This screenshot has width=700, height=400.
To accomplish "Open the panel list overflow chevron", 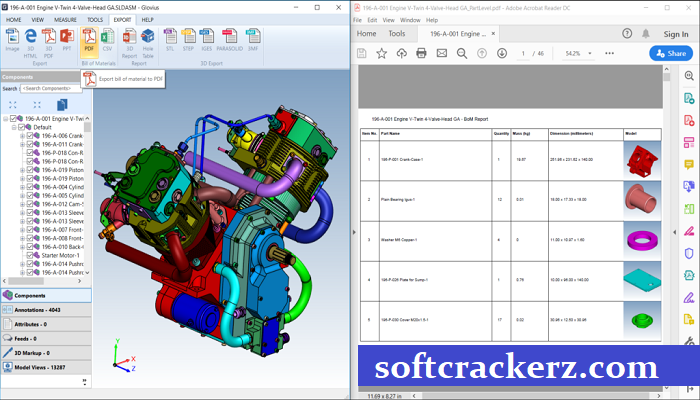I will point(85,382).
